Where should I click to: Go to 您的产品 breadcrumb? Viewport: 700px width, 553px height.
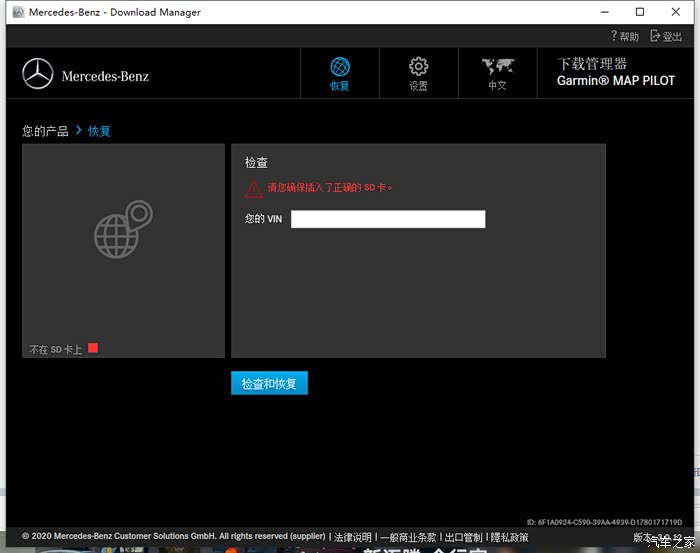[x=45, y=131]
